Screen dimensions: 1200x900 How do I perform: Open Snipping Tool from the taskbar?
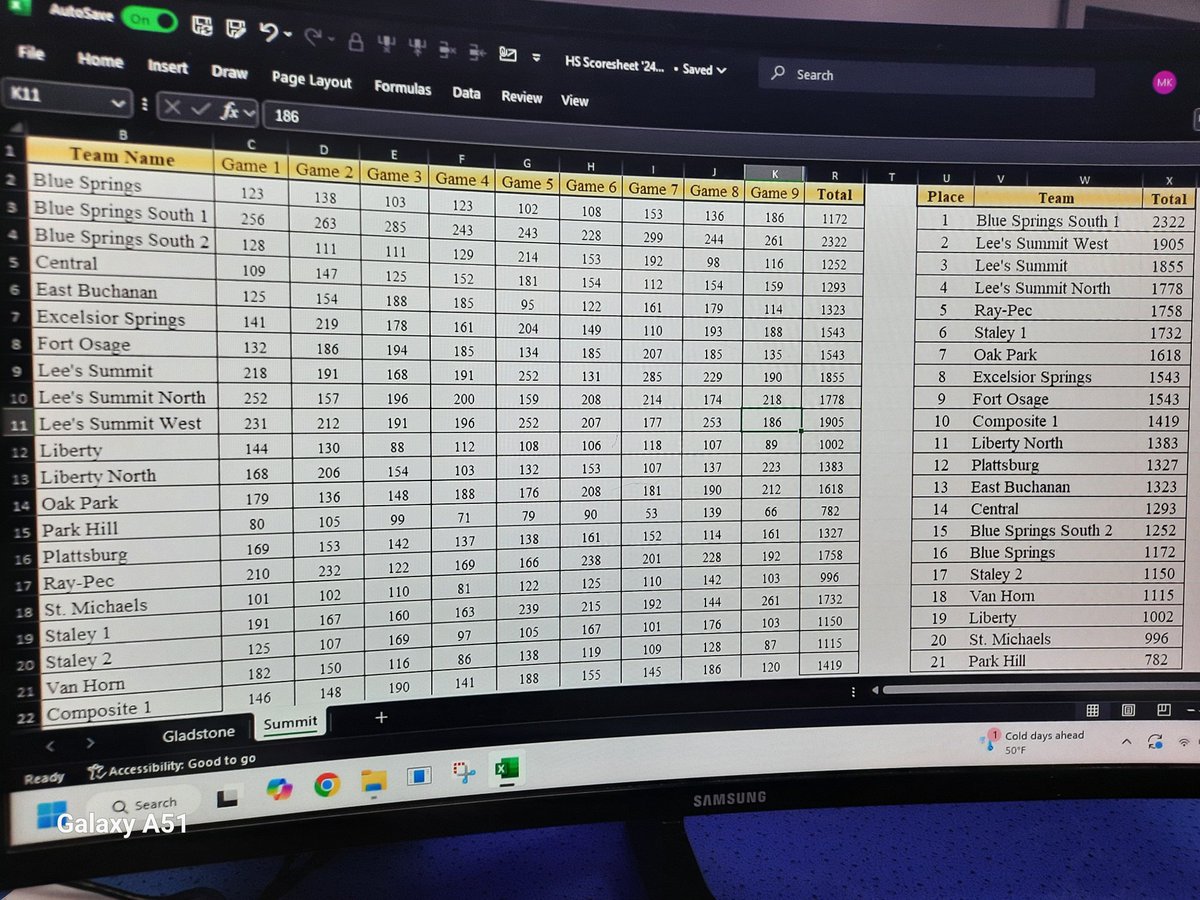point(463,773)
